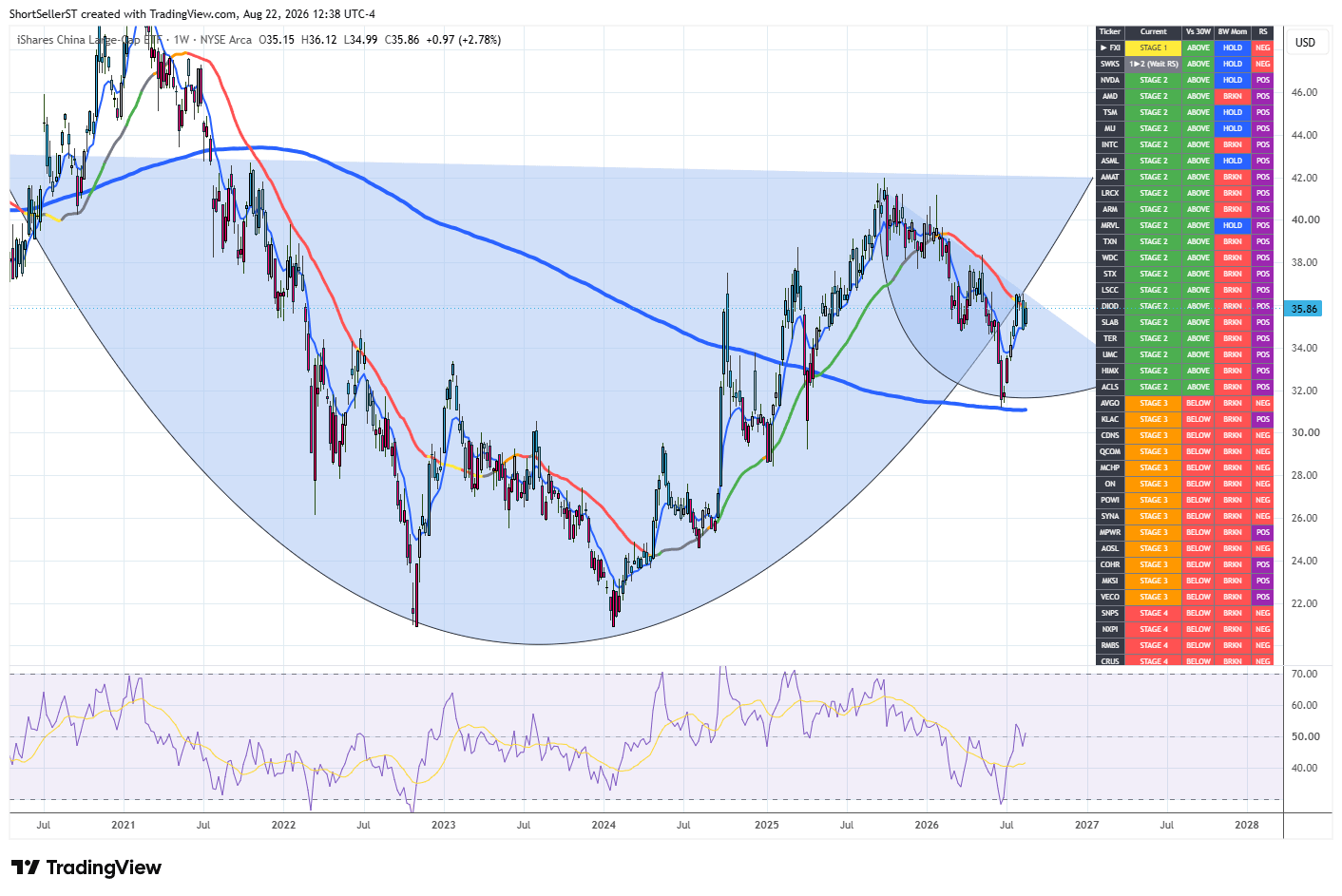
Task: Click the ARM ticker cell
Action: coord(1110,209)
